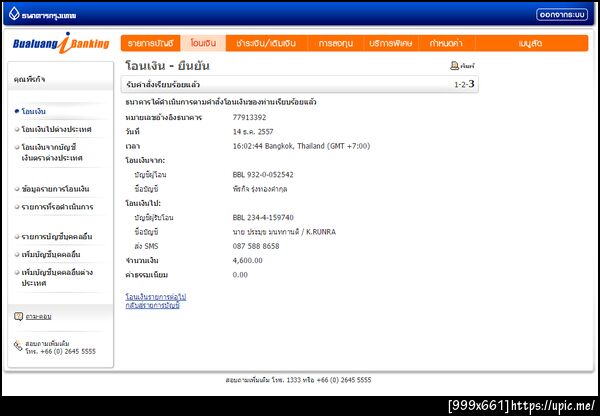Click the Bualuang iBanking logo

61,43
